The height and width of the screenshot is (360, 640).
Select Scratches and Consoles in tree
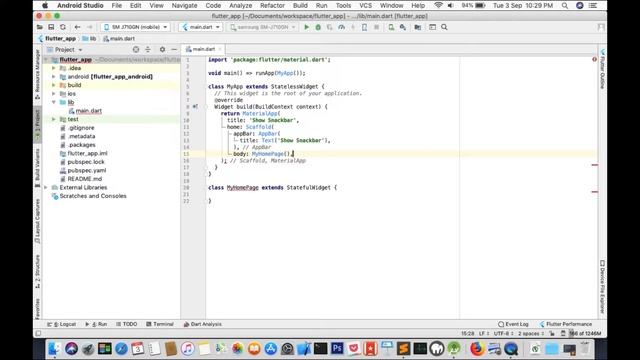pos(93,196)
